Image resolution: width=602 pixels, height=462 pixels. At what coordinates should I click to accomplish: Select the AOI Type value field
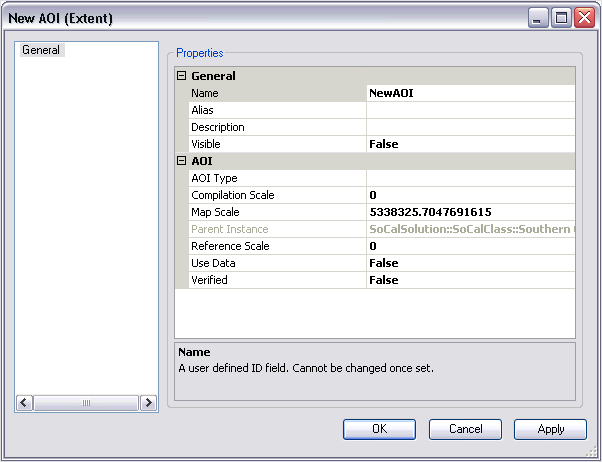point(470,178)
